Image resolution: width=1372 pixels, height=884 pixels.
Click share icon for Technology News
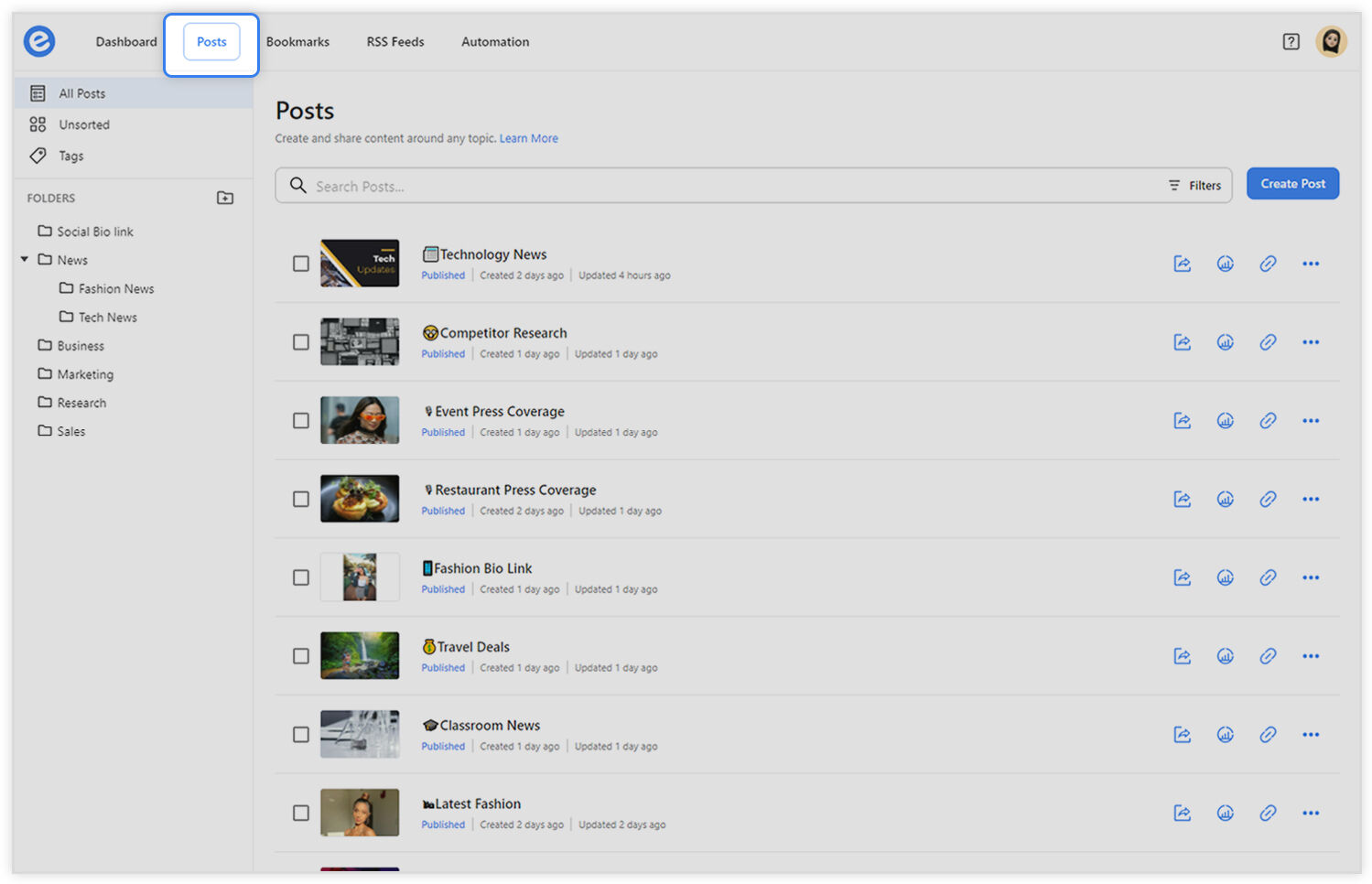click(x=1183, y=264)
